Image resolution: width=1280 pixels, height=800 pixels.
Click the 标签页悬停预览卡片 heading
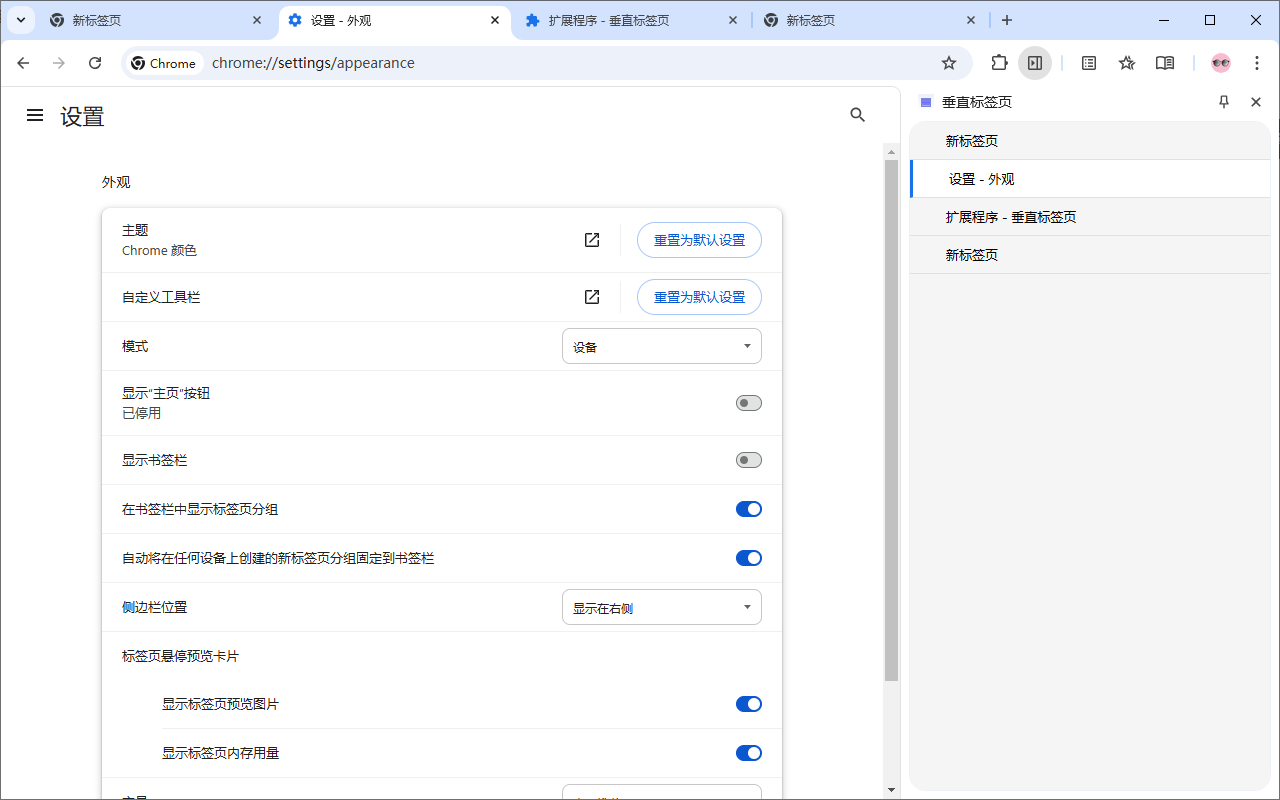(x=180, y=656)
